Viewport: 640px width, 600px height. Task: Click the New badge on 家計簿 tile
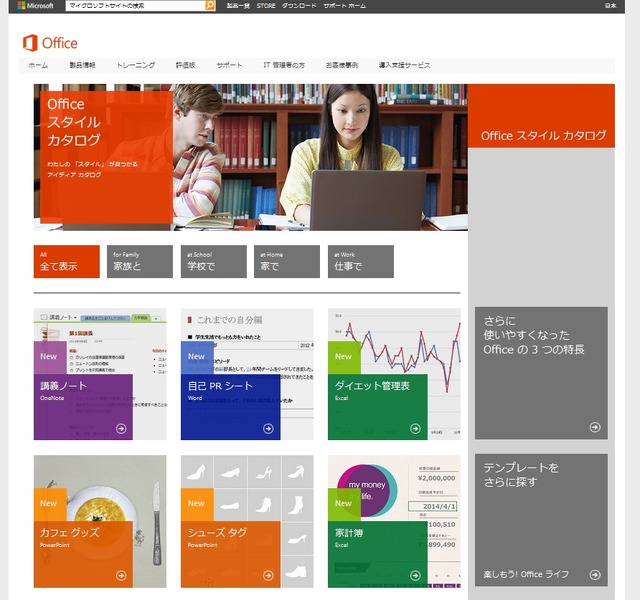[344, 504]
